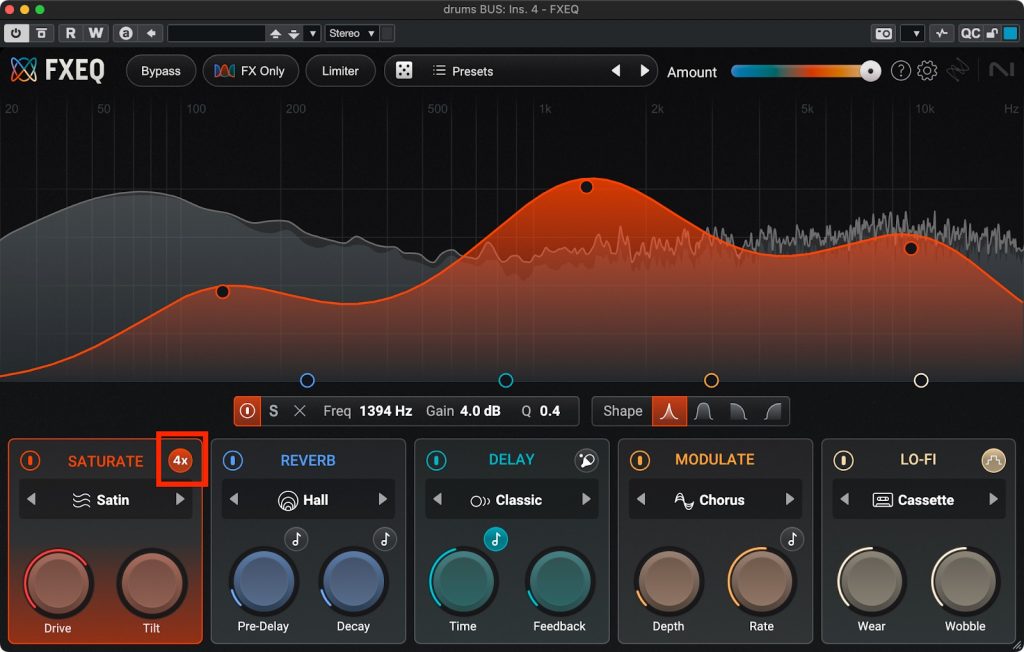Remove band with the X icon
The height and width of the screenshot is (652, 1024).
[x=299, y=411]
